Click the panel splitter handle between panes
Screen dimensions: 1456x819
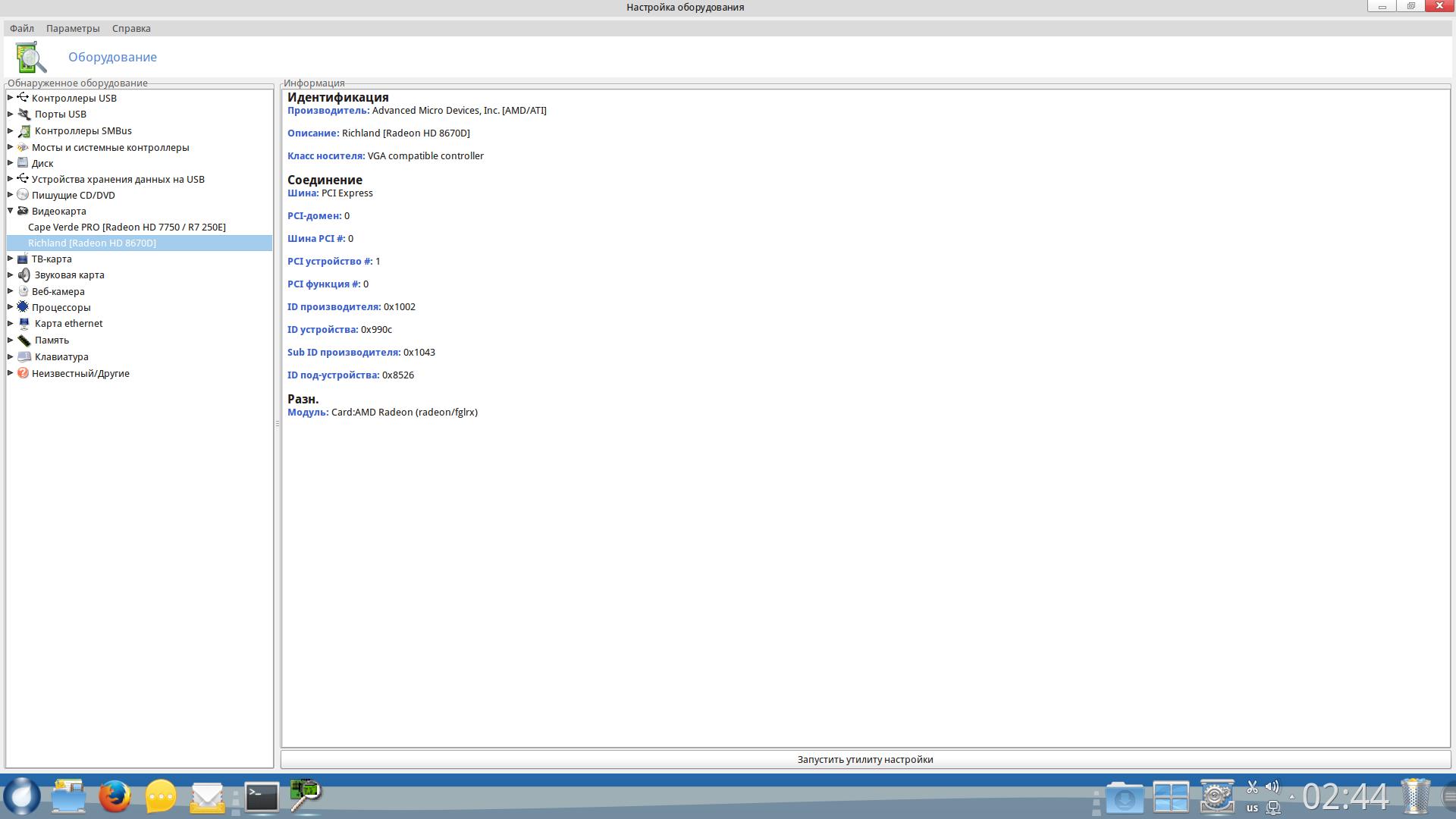point(278,423)
